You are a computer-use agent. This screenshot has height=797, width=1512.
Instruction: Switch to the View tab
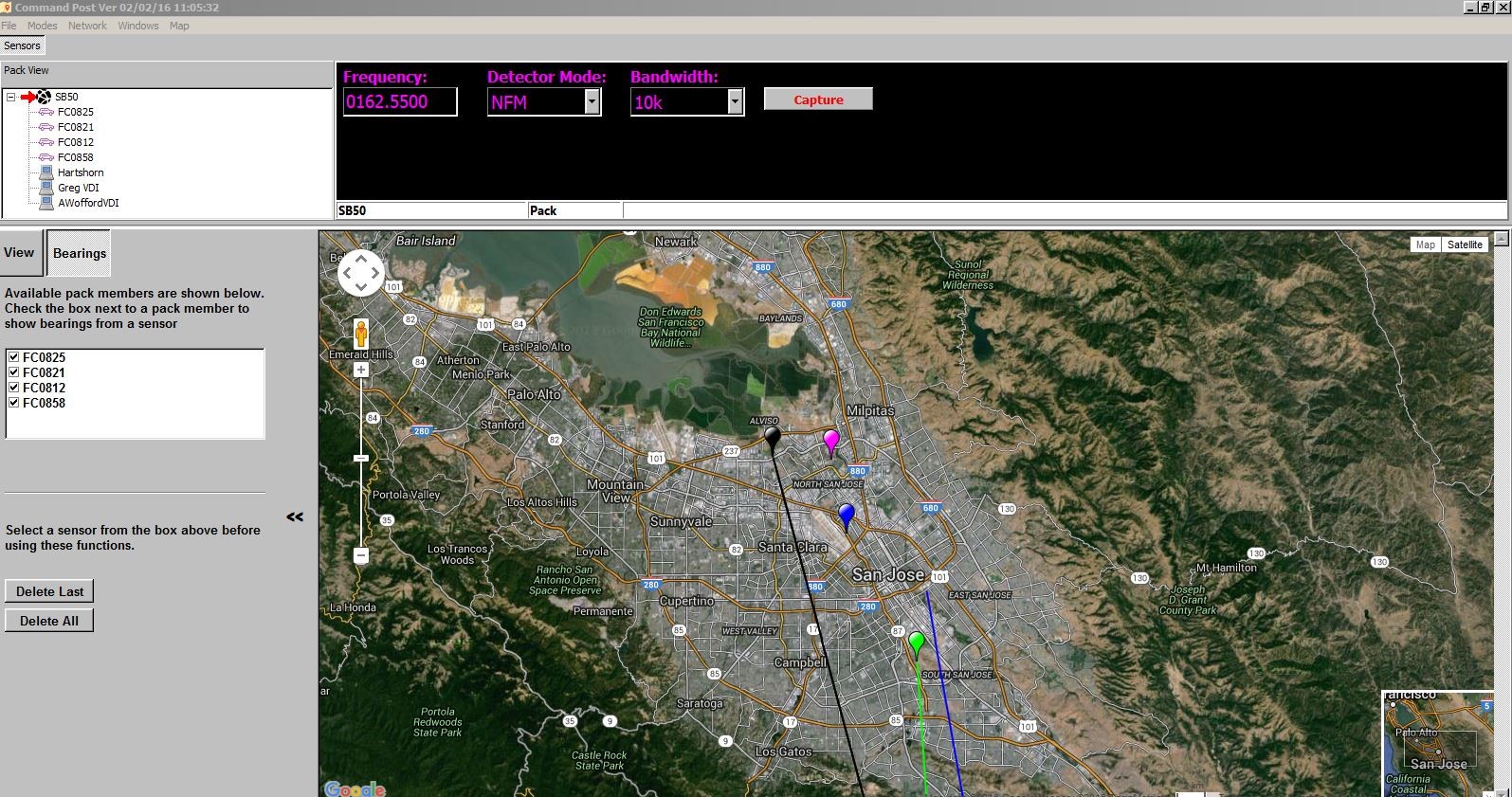(21, 253)
